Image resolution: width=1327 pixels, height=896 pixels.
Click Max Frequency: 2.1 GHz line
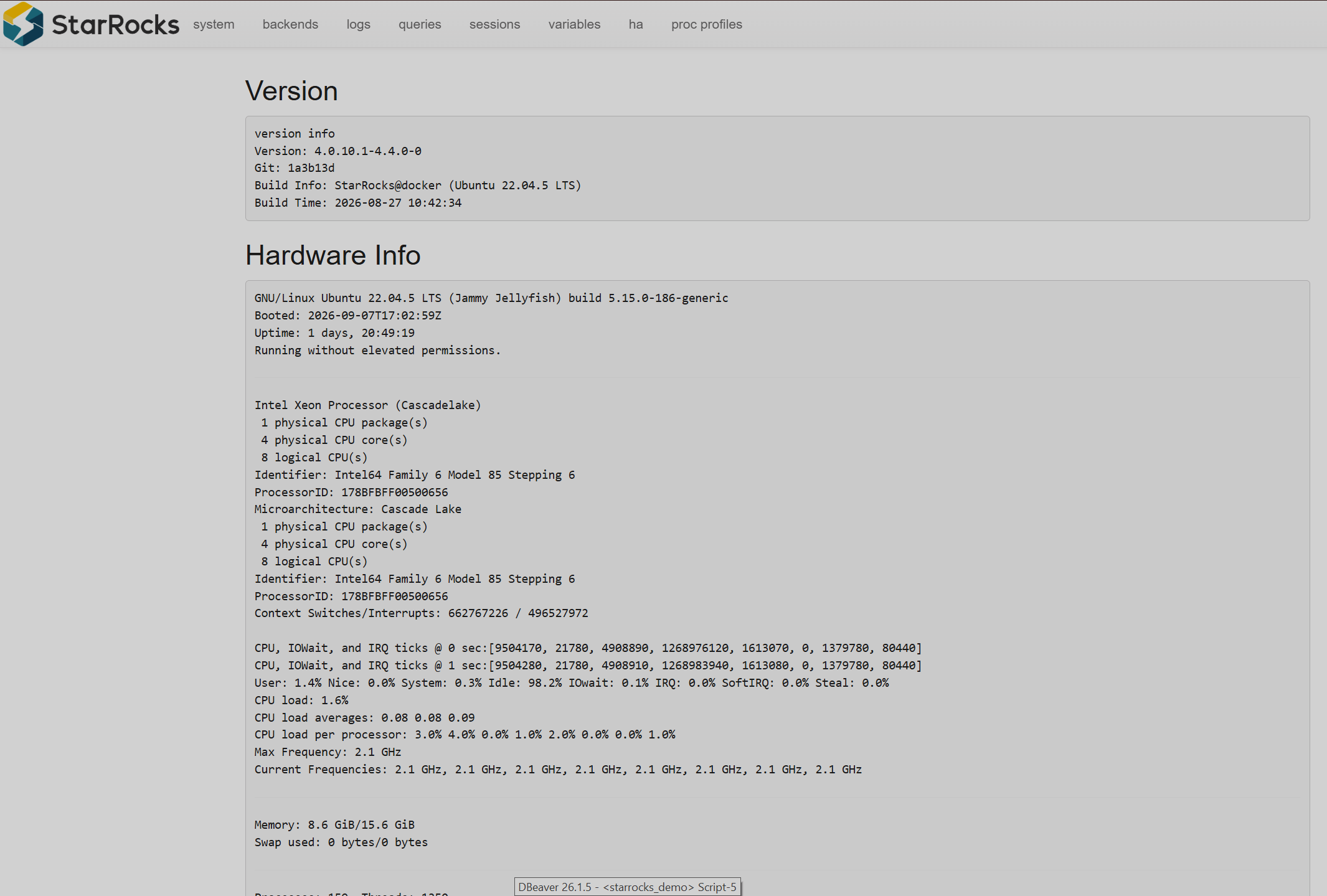click(328, 752)
